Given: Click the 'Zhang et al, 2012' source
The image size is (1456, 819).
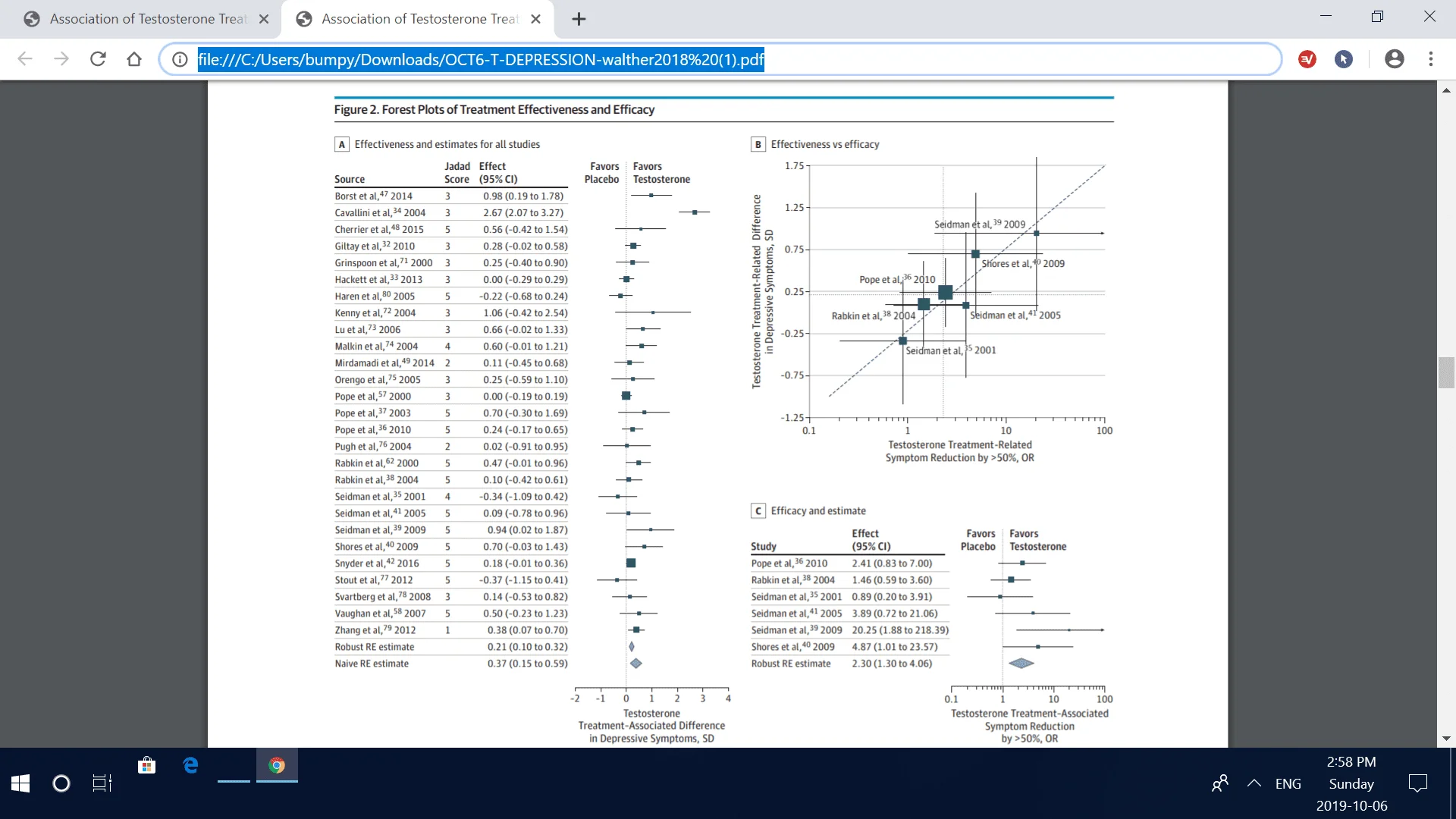Looking at the screenshot, I should click(375, 629).
